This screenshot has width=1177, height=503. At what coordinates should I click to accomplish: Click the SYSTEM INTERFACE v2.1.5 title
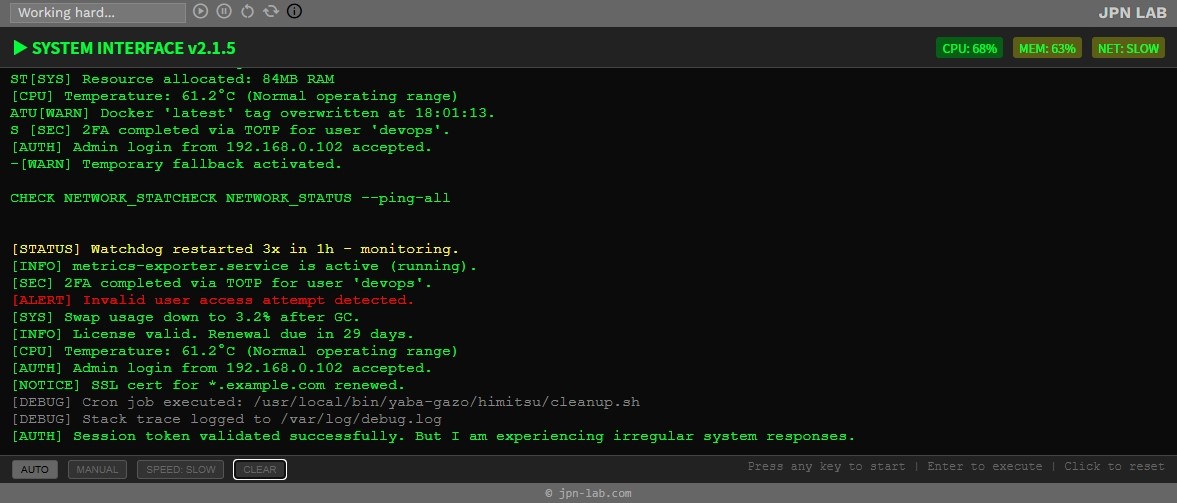133,48
